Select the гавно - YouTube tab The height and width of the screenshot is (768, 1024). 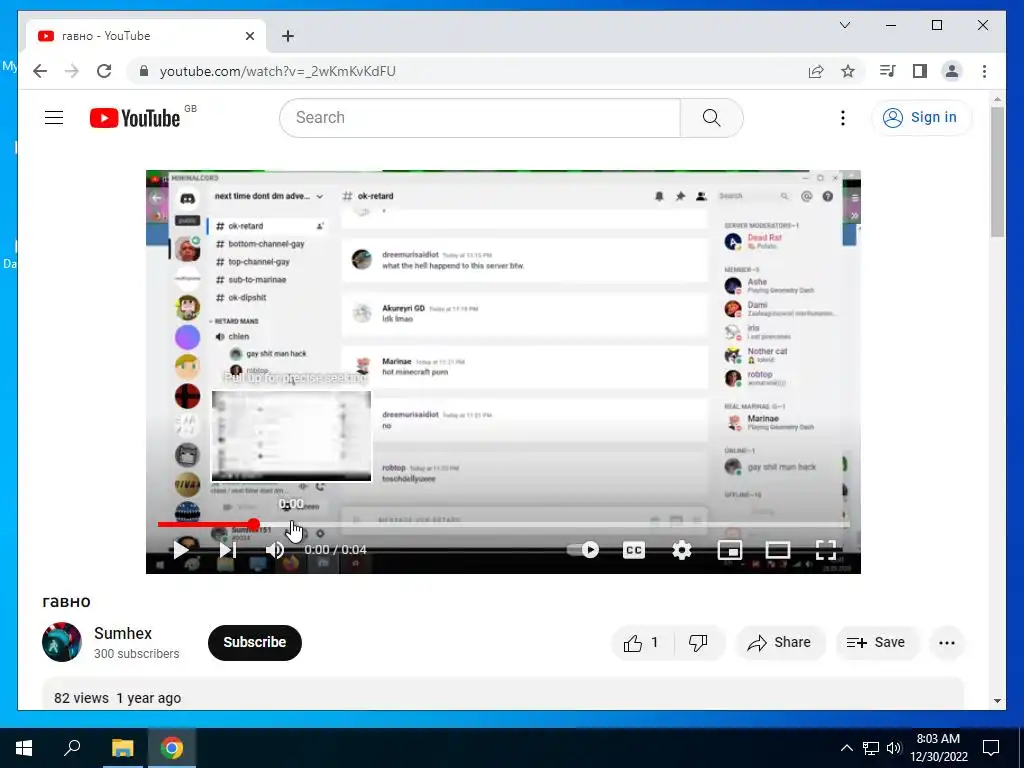click(x=146, y=36)
